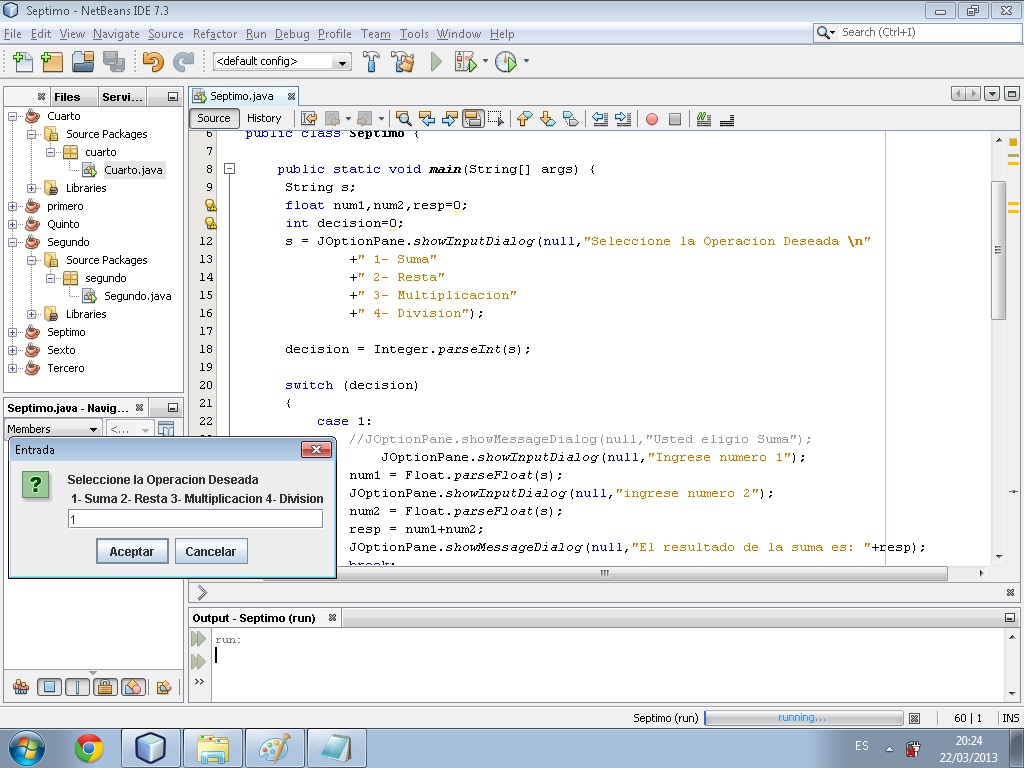Click the input field in the Entrada dialog

pos(194,518)
